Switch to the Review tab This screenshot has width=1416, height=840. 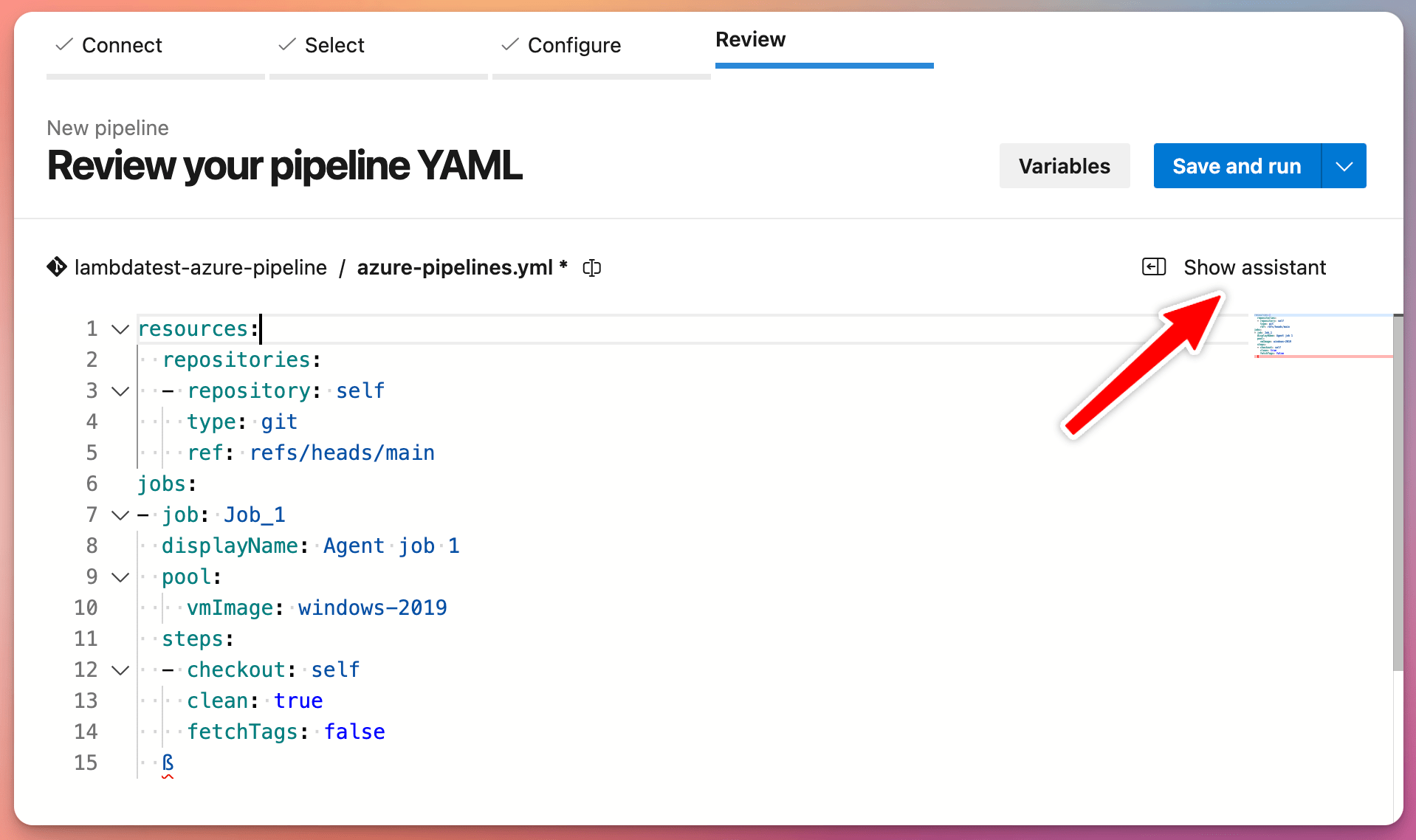point(750,40)
